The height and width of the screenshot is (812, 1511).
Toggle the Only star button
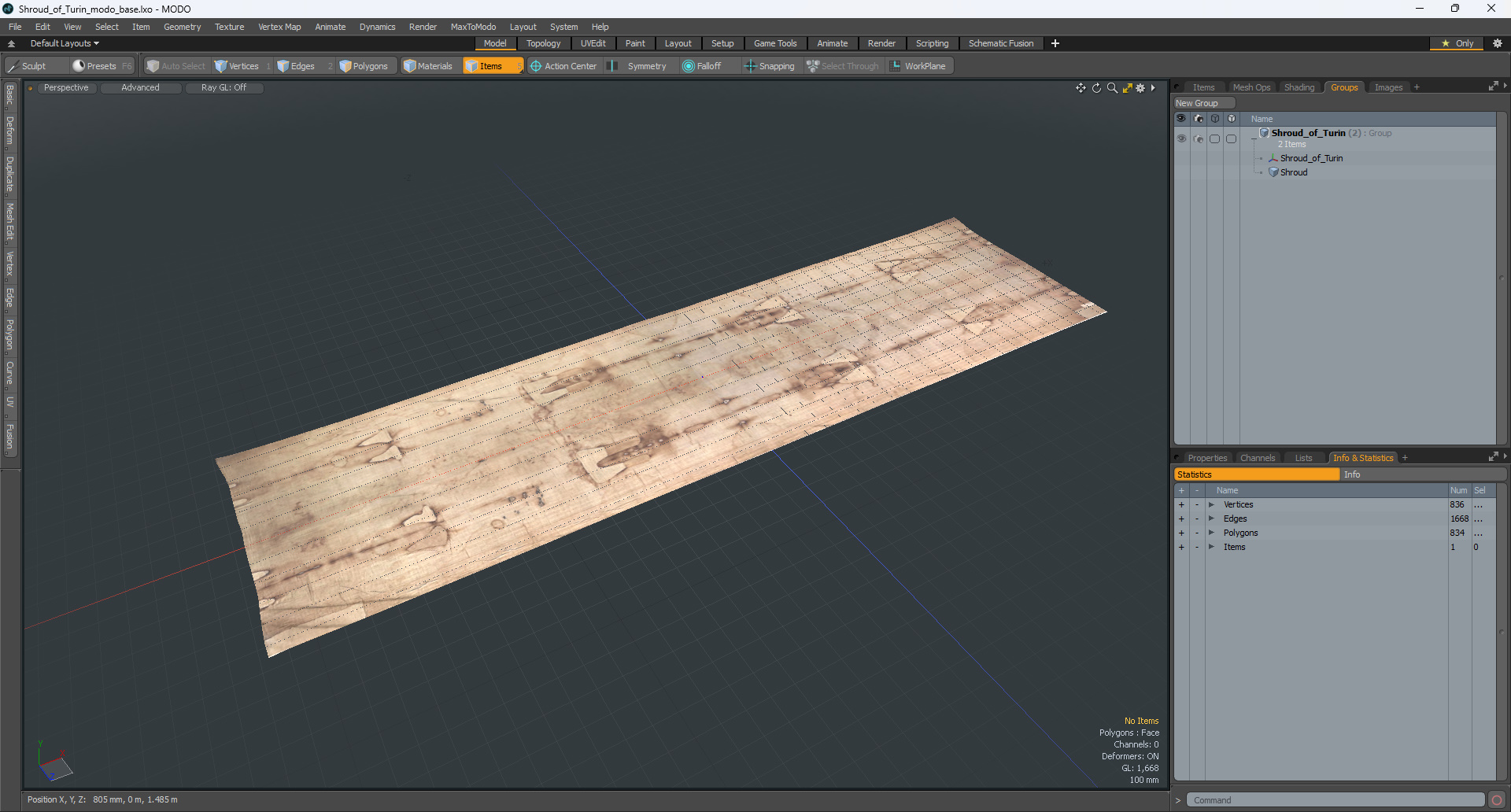click(x=1457, y=43)
